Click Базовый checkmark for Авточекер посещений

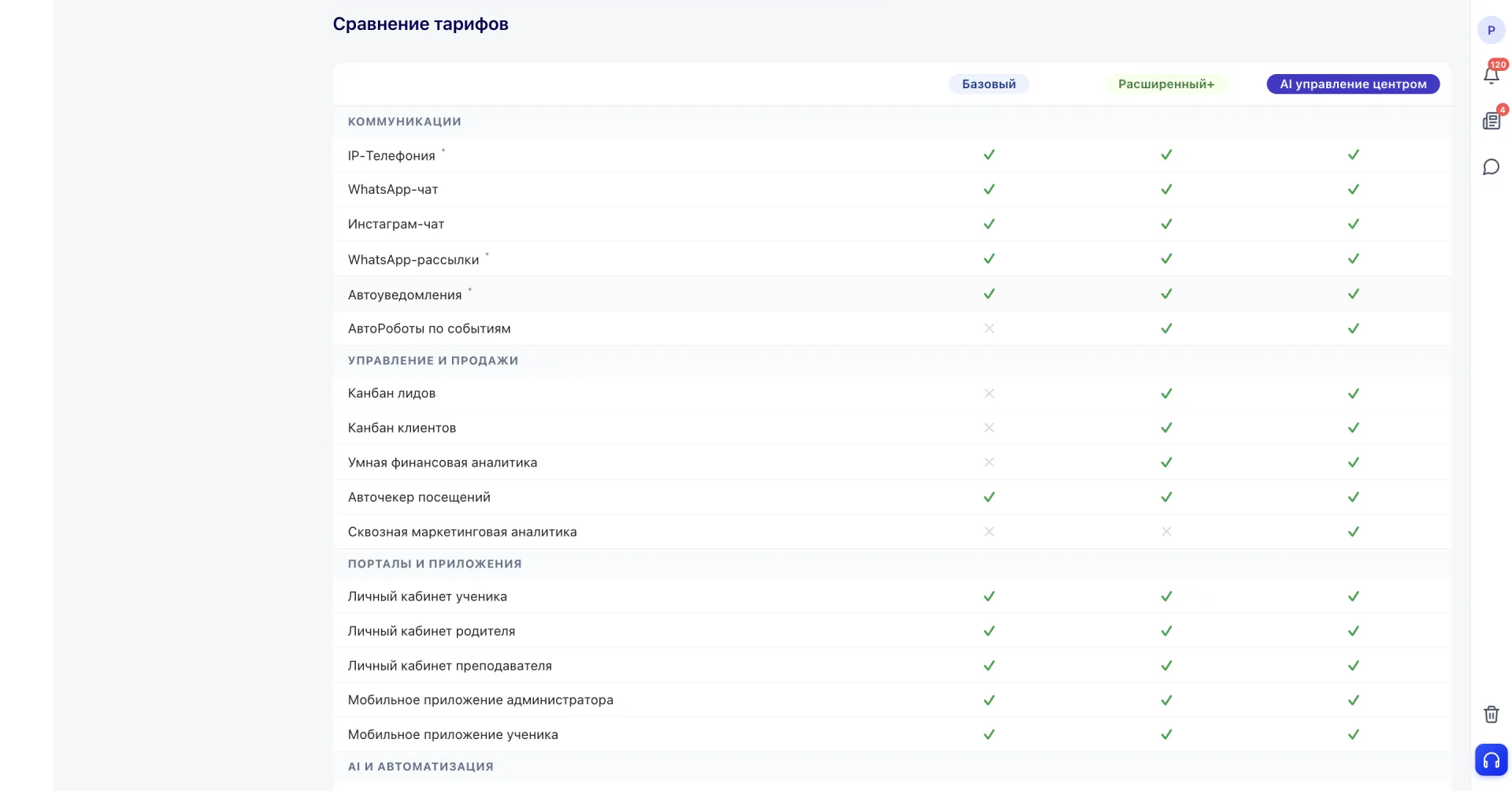click(989, 496)
